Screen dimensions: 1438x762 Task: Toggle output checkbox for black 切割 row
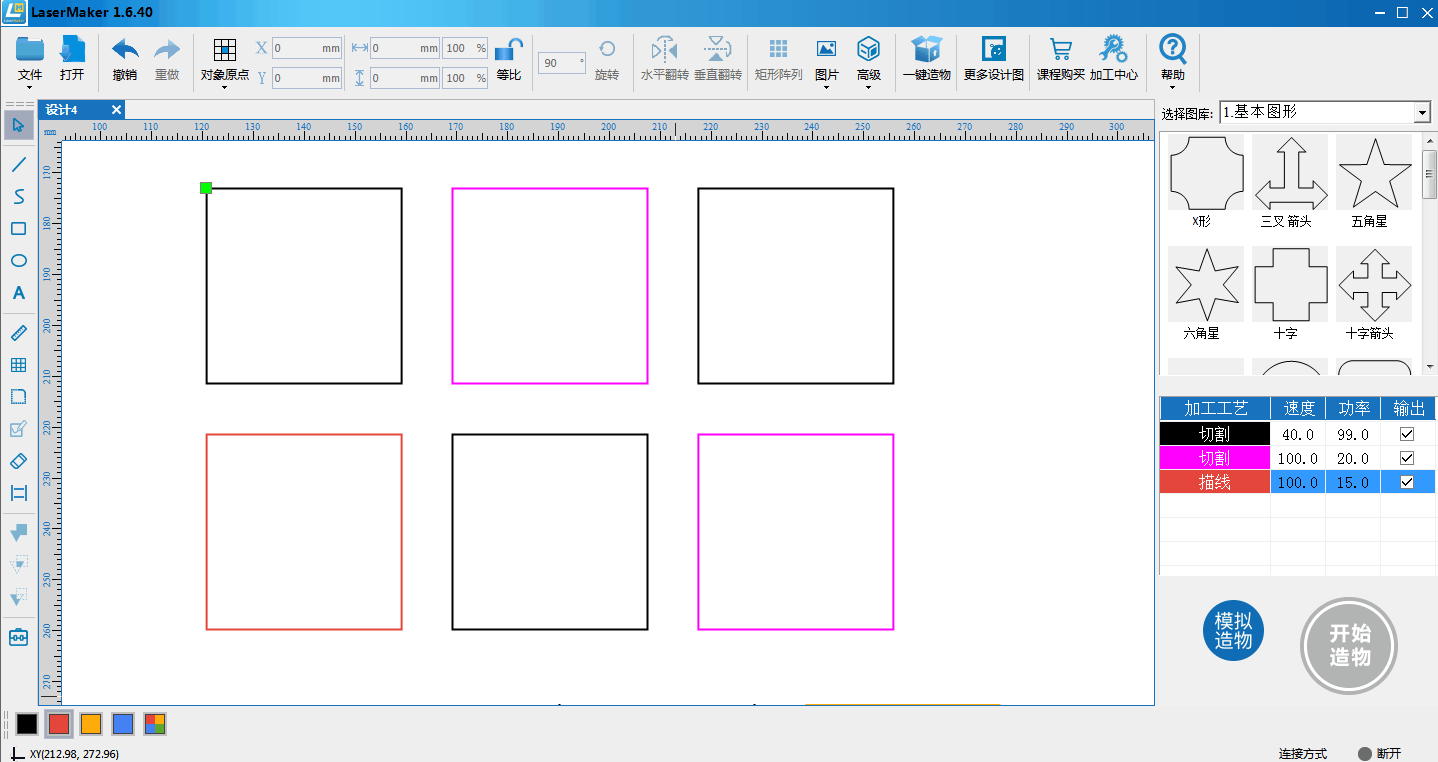(1407, 434)
